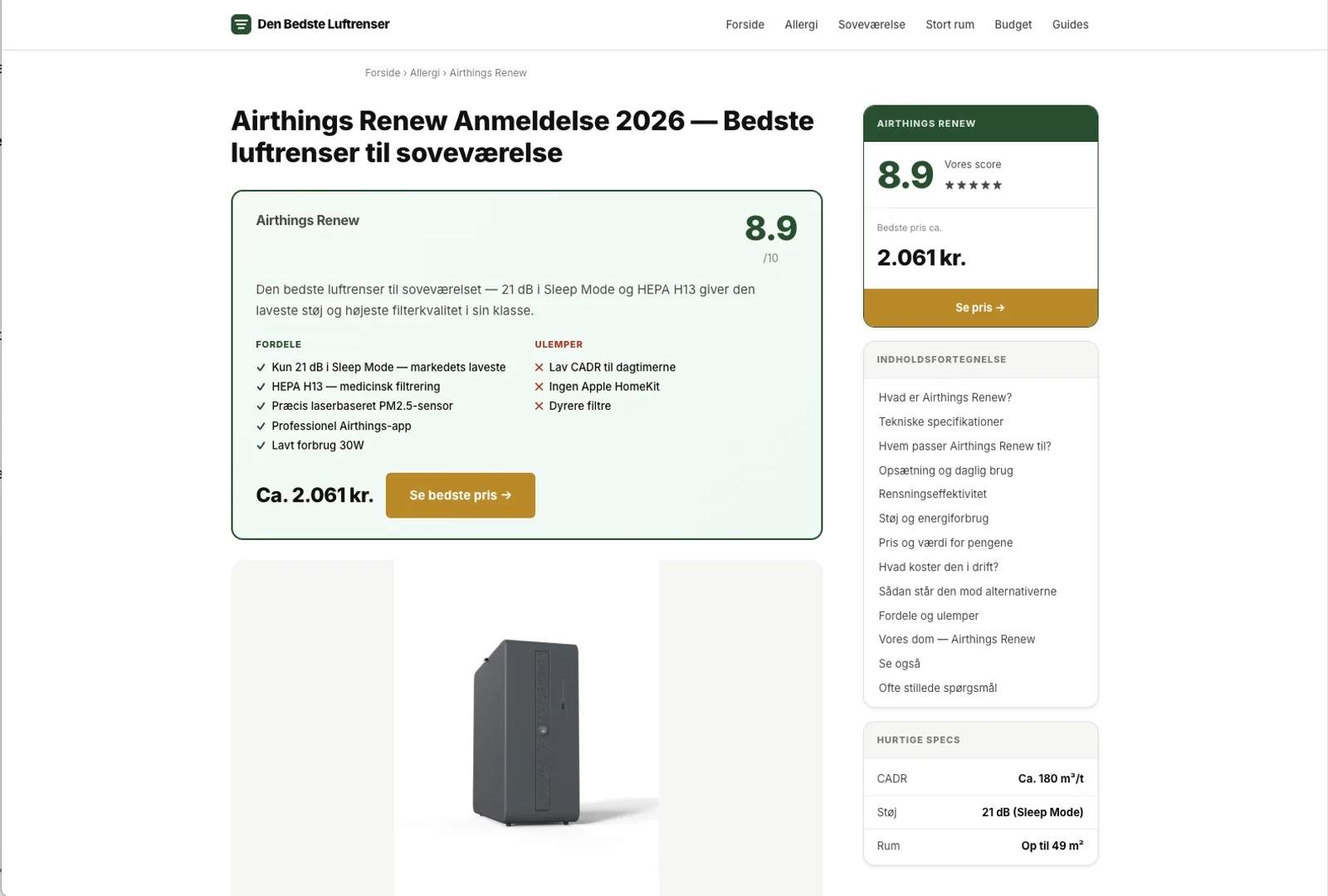Jump to Se også section
The image size is (1328, 896).
pos(899,664)
